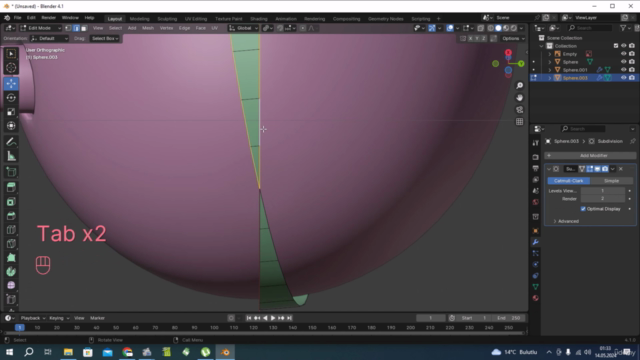640x360 pixels.
Task: Click the Render levels value field
Action: click(602, 199)
